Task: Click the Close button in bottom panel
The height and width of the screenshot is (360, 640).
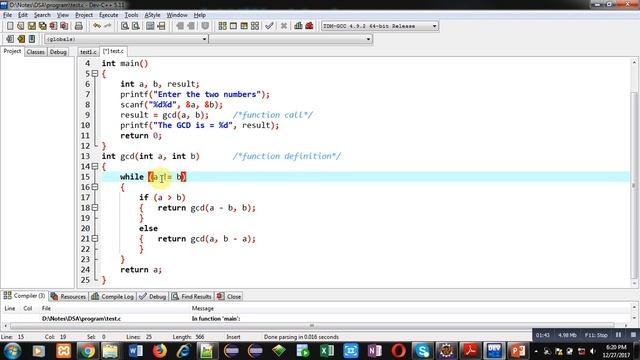Action: click(229, 296)
